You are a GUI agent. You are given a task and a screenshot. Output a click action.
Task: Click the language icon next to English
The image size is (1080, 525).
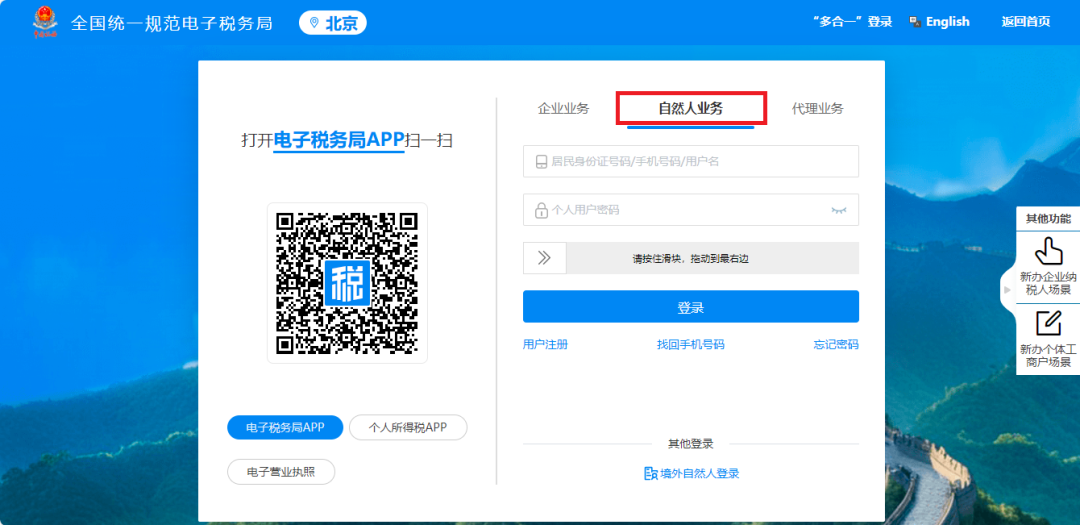pyautogui.click(x=915, y=22)
